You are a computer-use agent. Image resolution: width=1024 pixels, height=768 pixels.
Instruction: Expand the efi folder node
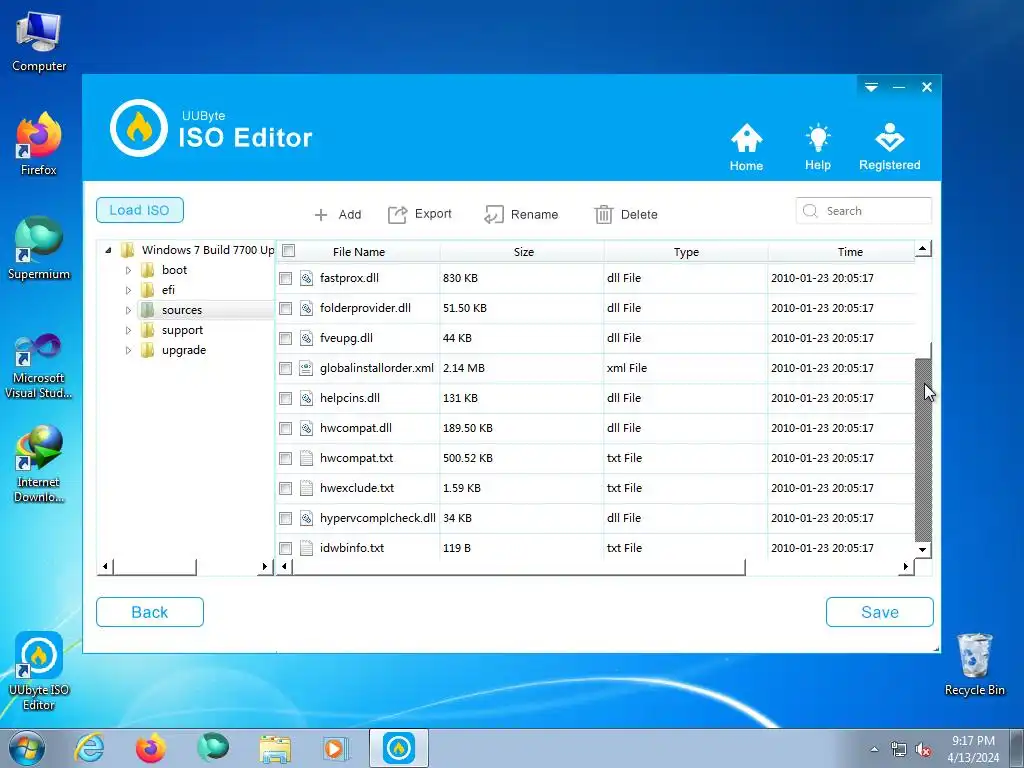[129, 290]
